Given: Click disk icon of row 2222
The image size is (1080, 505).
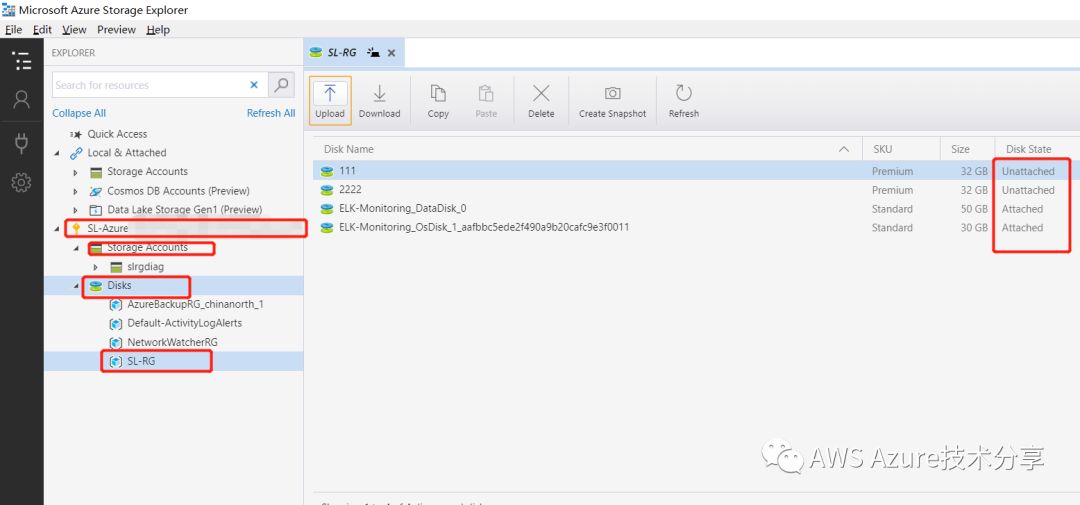Looking at the screenshot, I should pyautogui.click(x=326, y=189).
